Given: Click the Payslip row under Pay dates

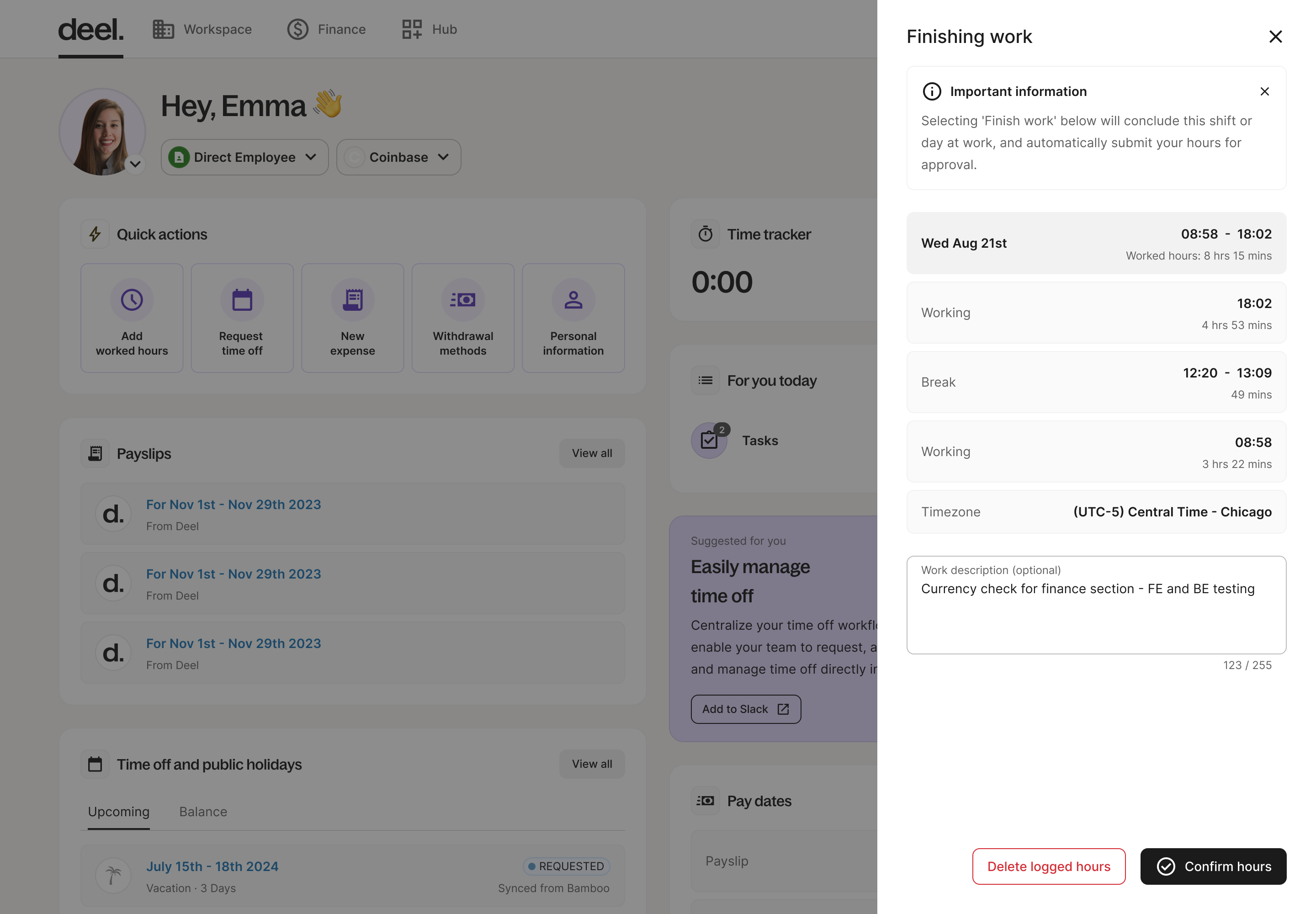Looking at the screenshot, I should pyautogui.click(x=784, y=861).
